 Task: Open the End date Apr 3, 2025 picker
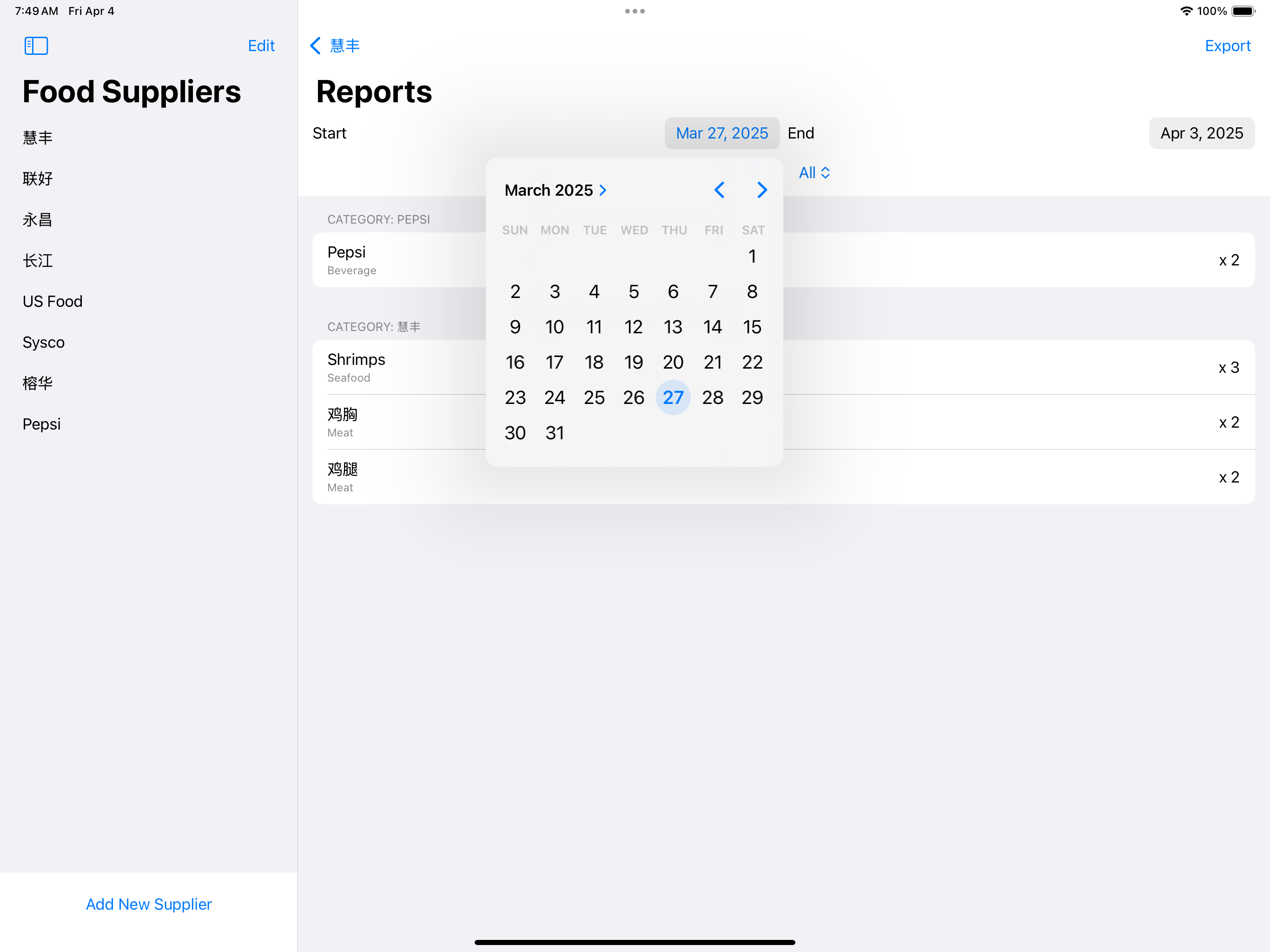pyautogui.click(x=1201, y=133)
